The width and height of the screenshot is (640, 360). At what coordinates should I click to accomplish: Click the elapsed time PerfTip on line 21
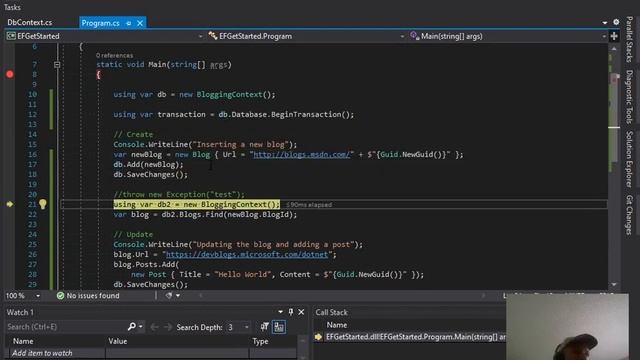coord(309,204)
